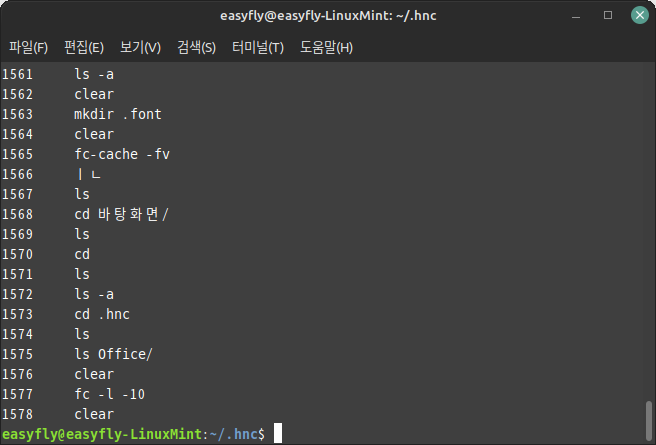
Task: Click the 'fc -l -10' command text
Action: 110,394
